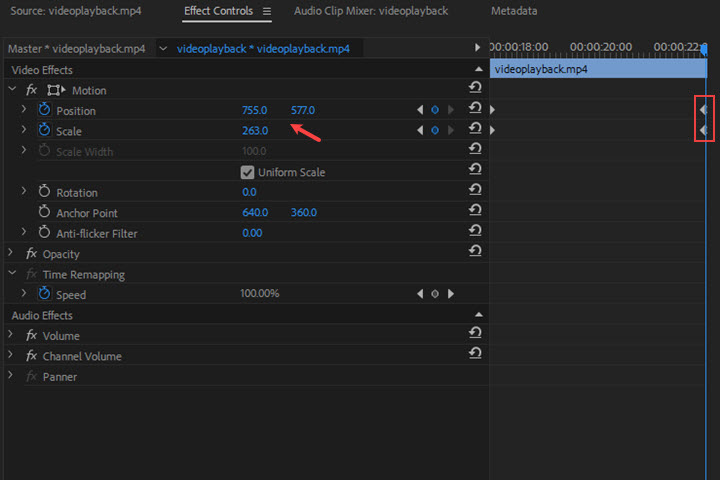The height and width of the screenshot is (480, 720).
Task: Go to next Scale keyframe
Action: point(450,130)
